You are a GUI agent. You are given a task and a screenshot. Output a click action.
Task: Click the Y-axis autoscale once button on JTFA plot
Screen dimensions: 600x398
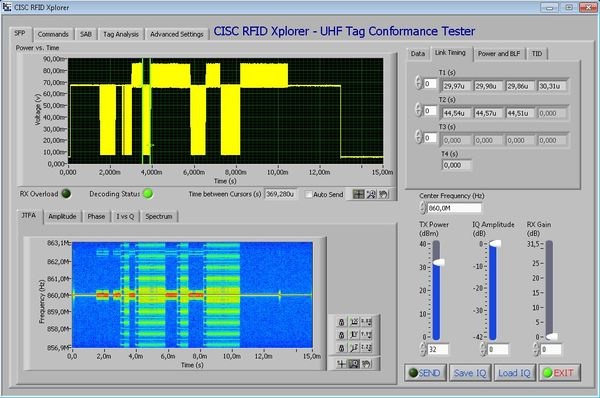coord(354,335)
